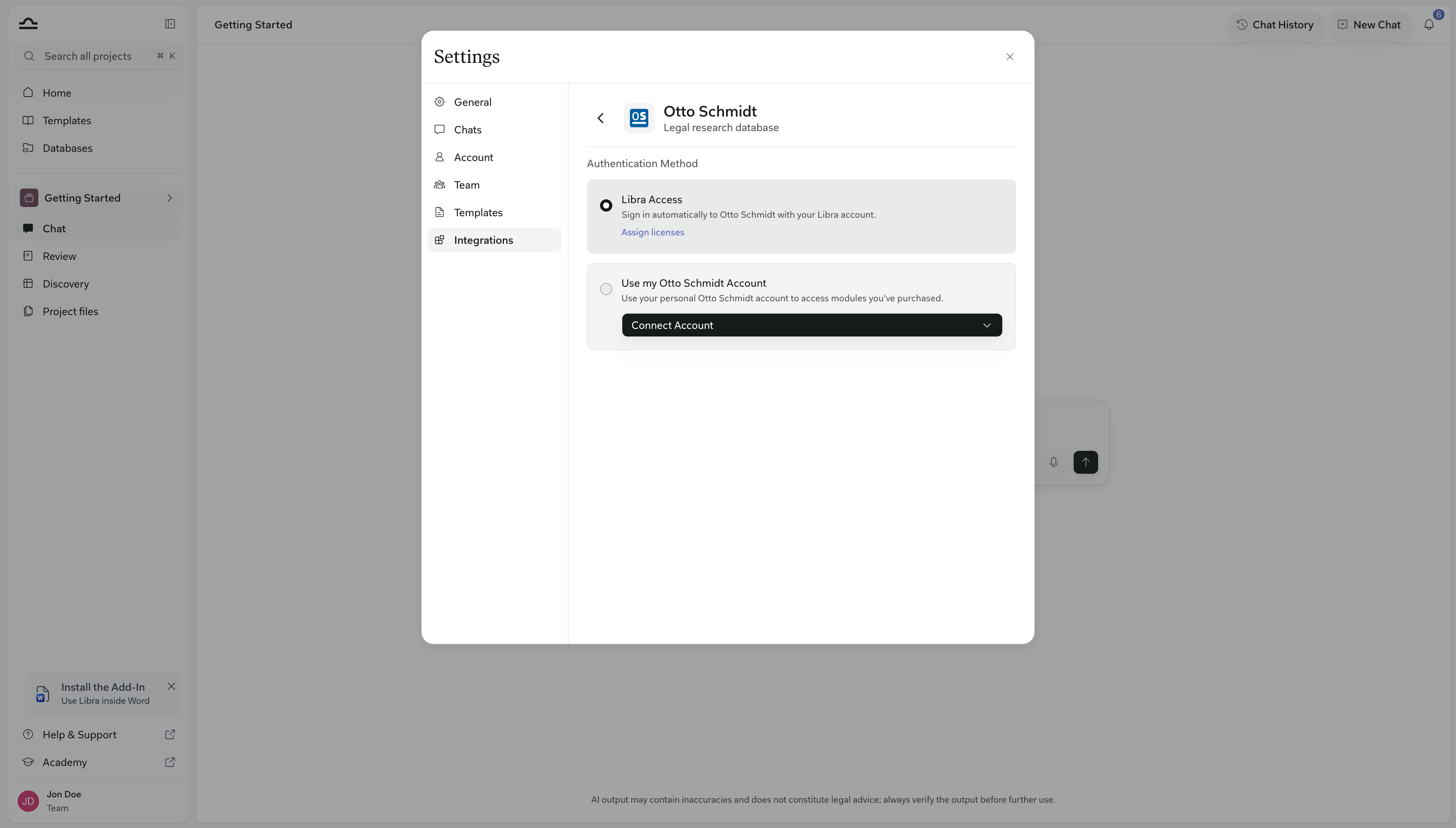
Task: Close the Settings dialog
Action: 1010,57
